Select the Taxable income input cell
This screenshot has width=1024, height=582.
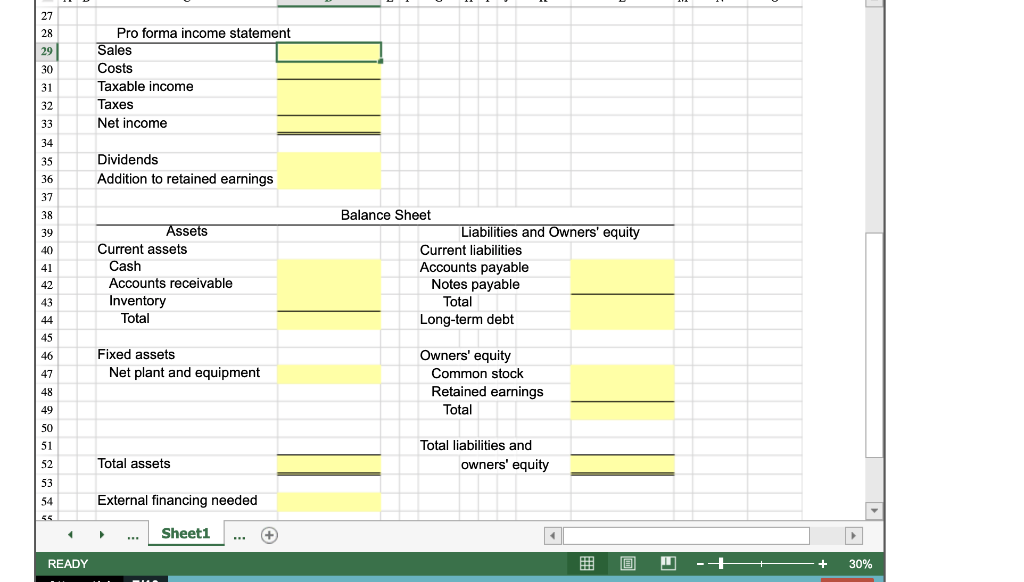coord(328,88)
